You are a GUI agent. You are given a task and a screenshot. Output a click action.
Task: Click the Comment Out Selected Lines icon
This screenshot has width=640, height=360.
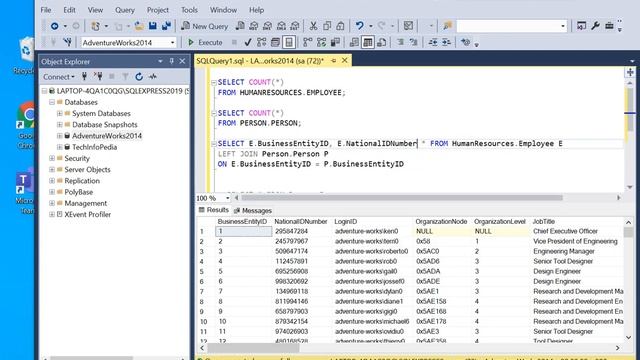[400, 42]
